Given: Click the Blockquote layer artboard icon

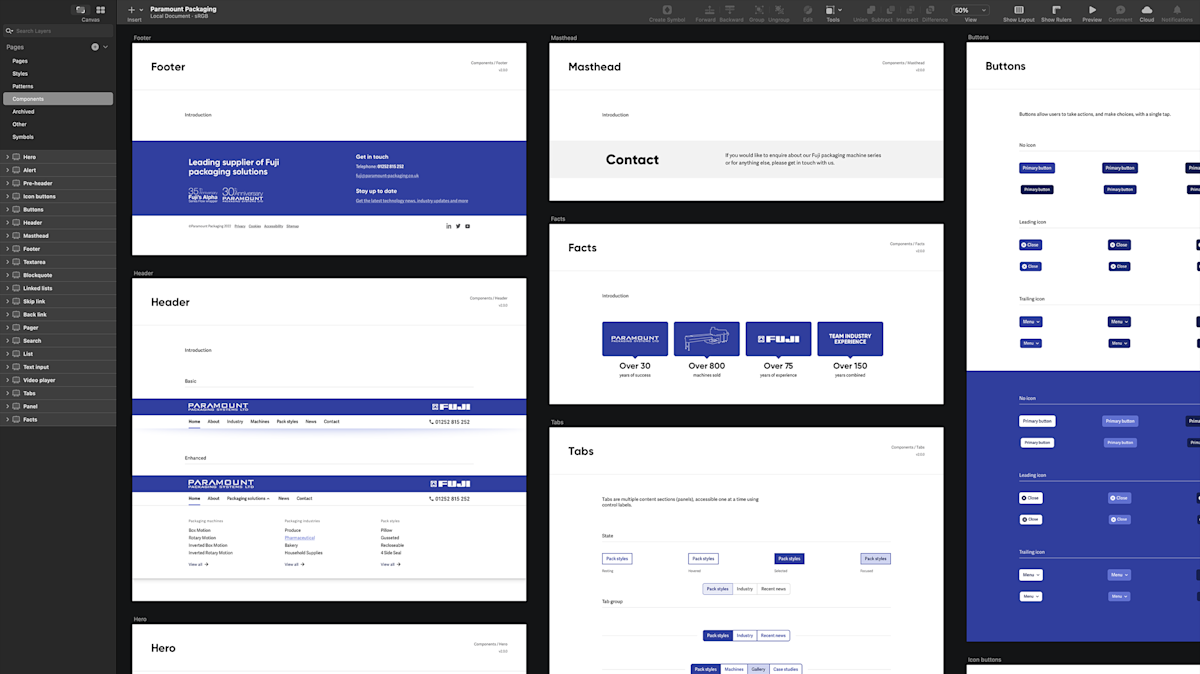Looking at the screenshot, I should coord(16,275).
